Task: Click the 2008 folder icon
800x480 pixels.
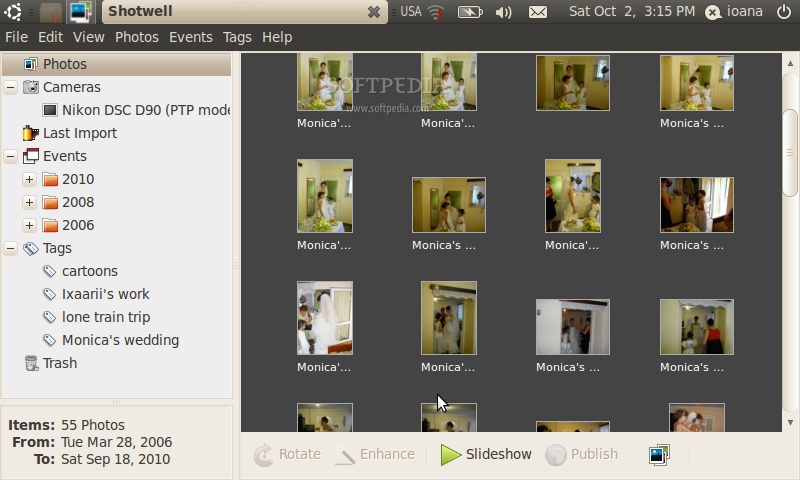Action: (50, 203)
